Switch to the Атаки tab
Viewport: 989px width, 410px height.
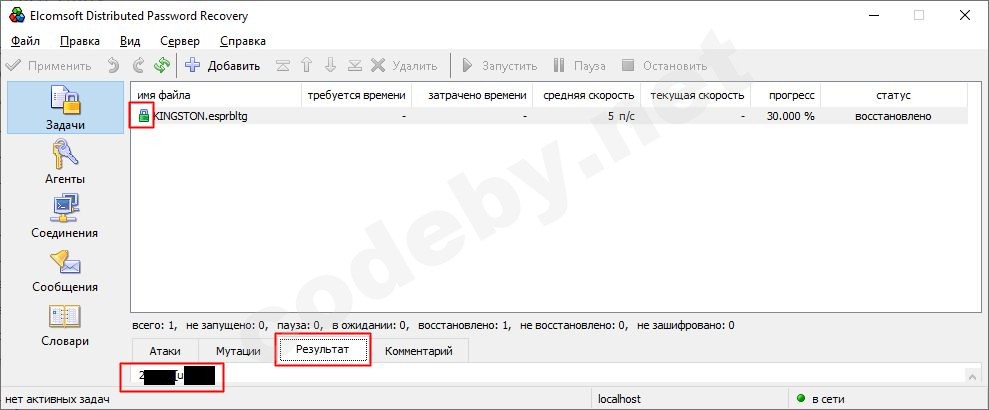(x=165, y=351)
